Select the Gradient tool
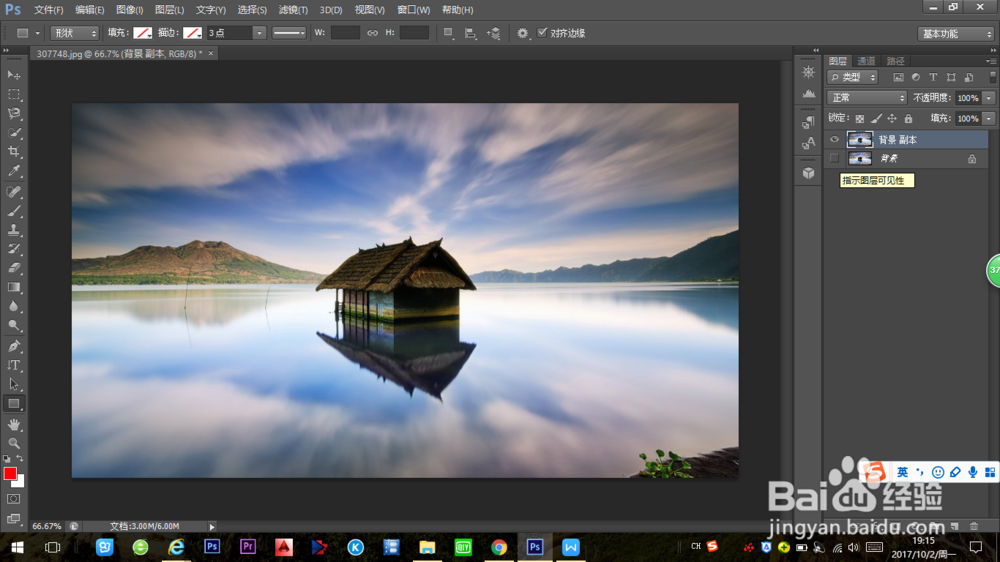Screen dimensions: 1000x562 13,287
